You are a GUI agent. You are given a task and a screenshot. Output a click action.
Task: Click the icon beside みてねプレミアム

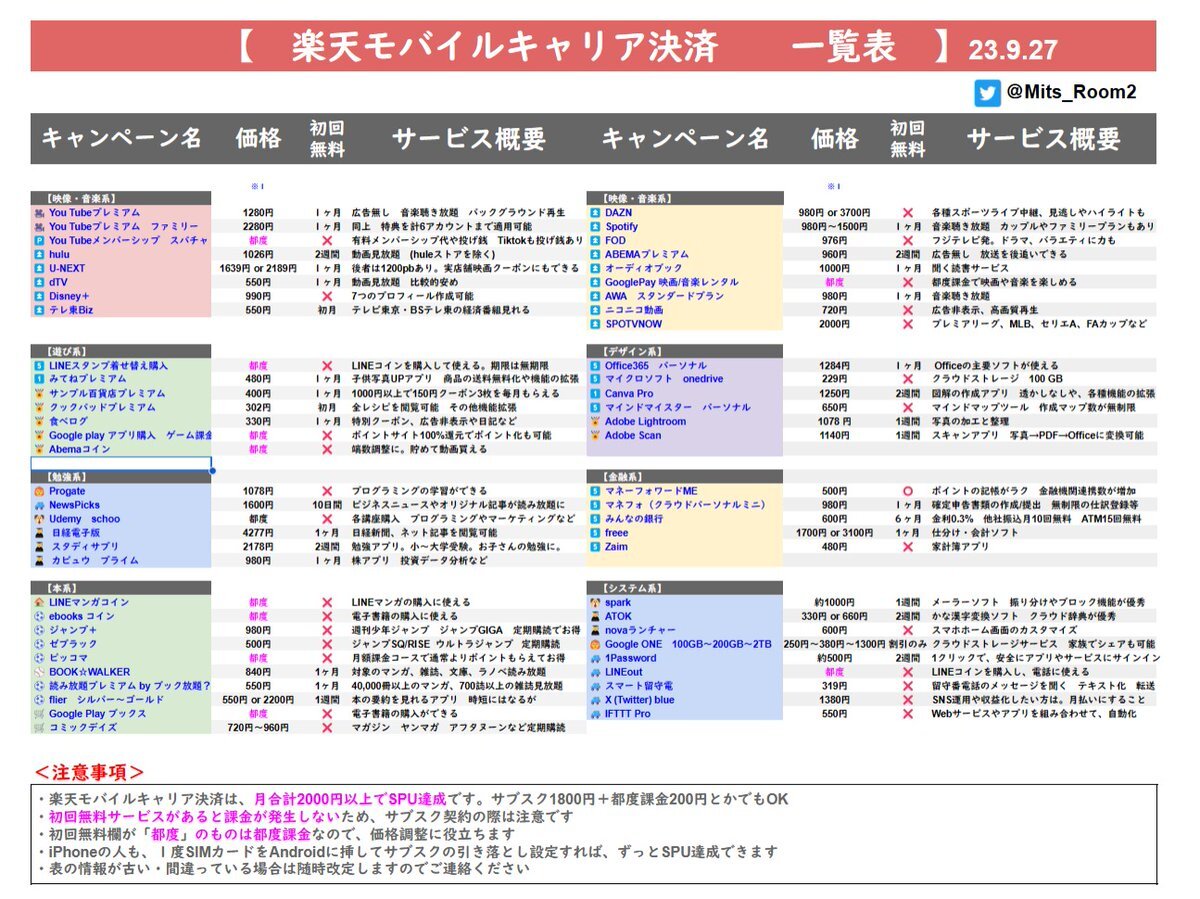click(38, 380)
